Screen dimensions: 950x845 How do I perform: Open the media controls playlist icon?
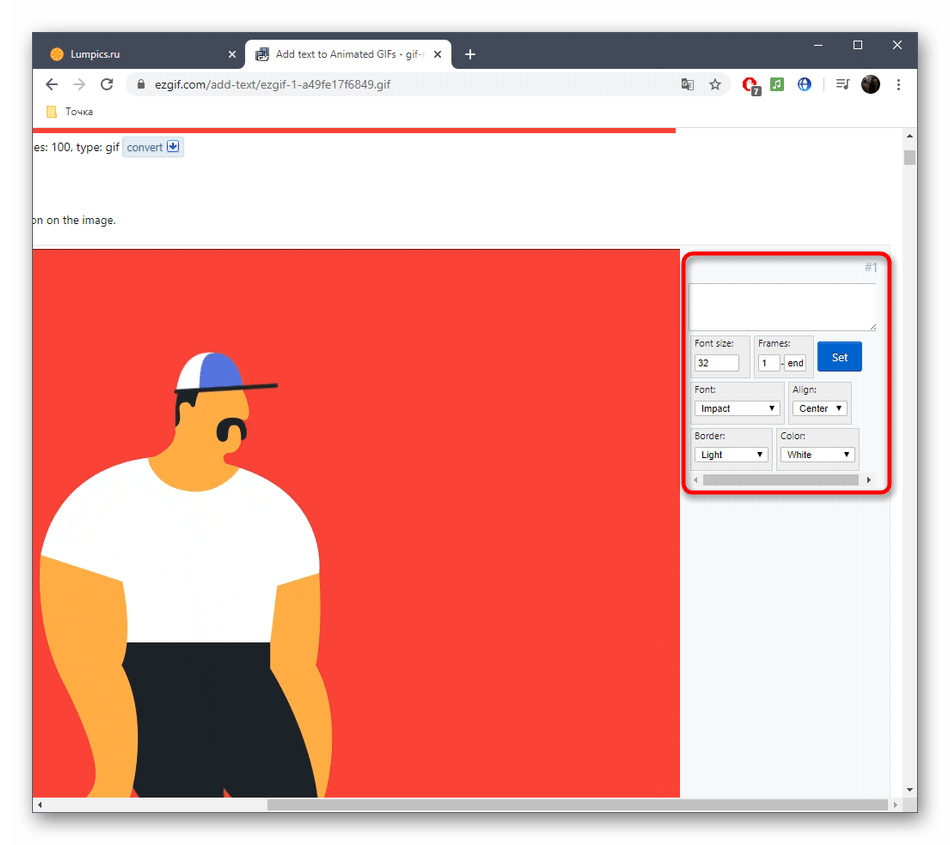click(843, 84)
